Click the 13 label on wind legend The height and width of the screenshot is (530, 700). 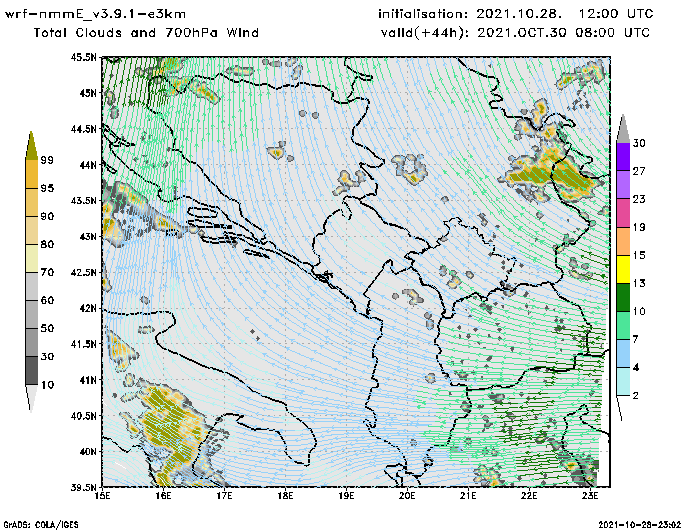click(x=639, y=284)
